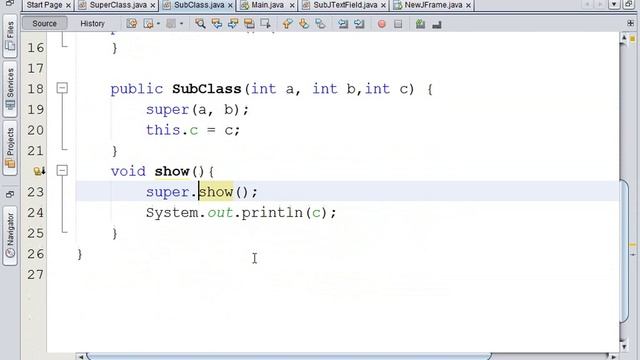The width and height of the screenshot is (640, 360).
Task: Go to the next occurrence icon
Action: pyautogui.click(x=233, y=24)
